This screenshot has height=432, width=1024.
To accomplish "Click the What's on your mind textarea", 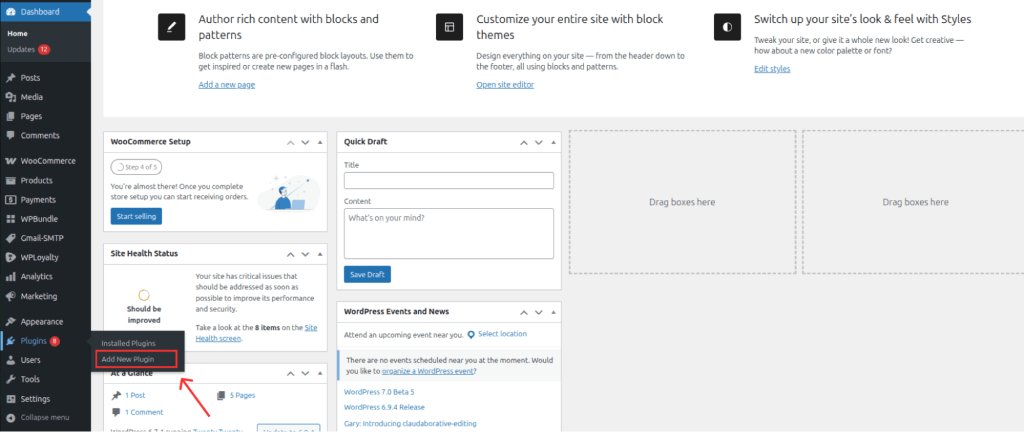I will (x=449, y=234).
